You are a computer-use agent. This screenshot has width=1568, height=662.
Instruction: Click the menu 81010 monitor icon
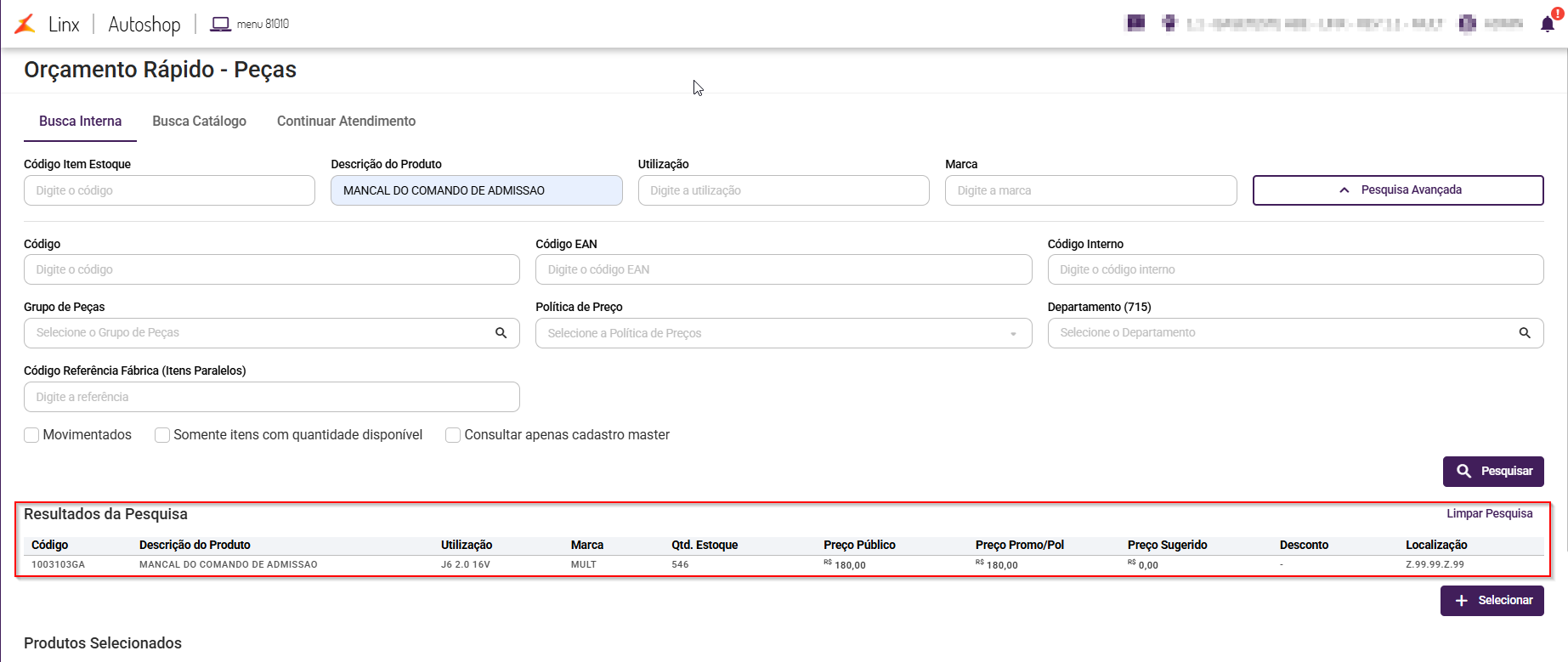point(220,24)
